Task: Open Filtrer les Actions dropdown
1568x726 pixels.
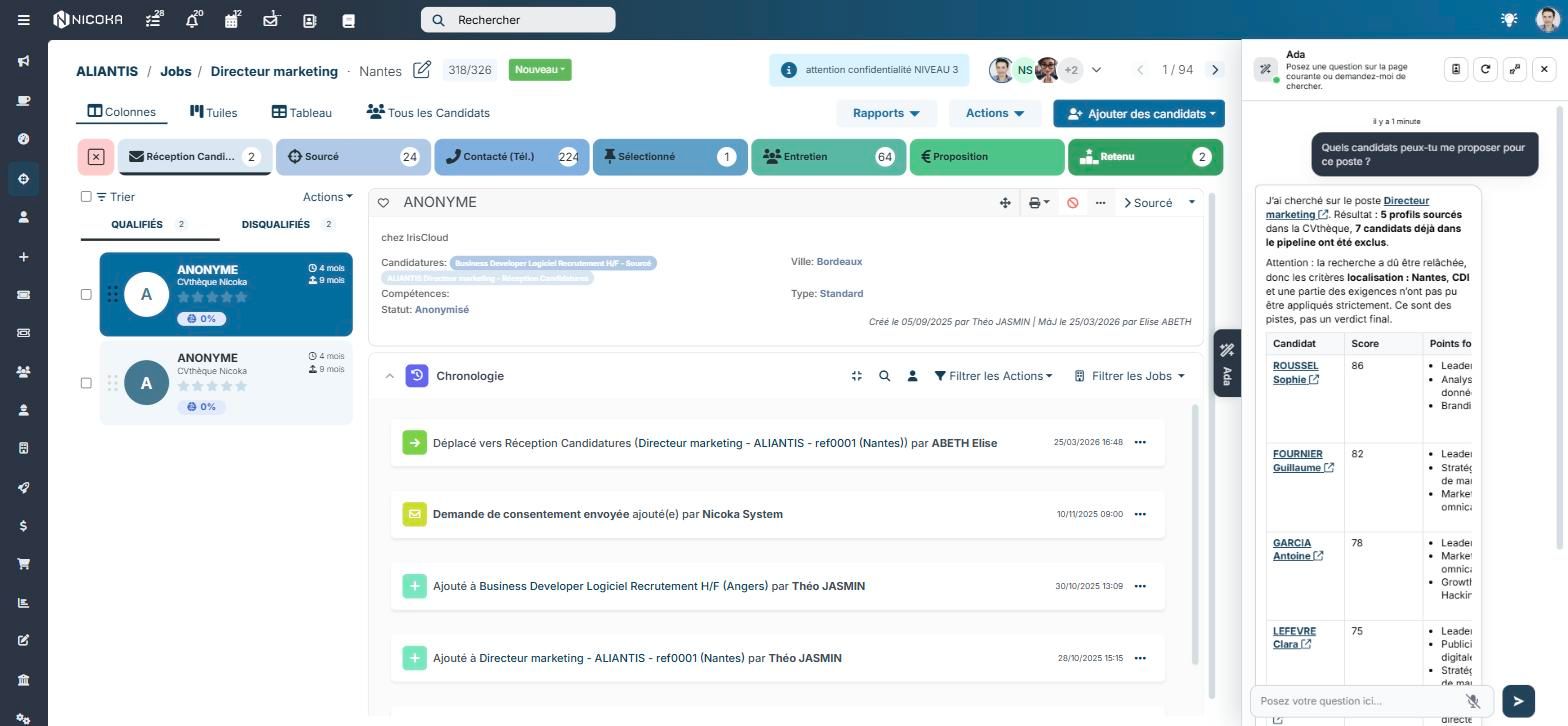Action: pyautogui.click(x=993, y=376)
